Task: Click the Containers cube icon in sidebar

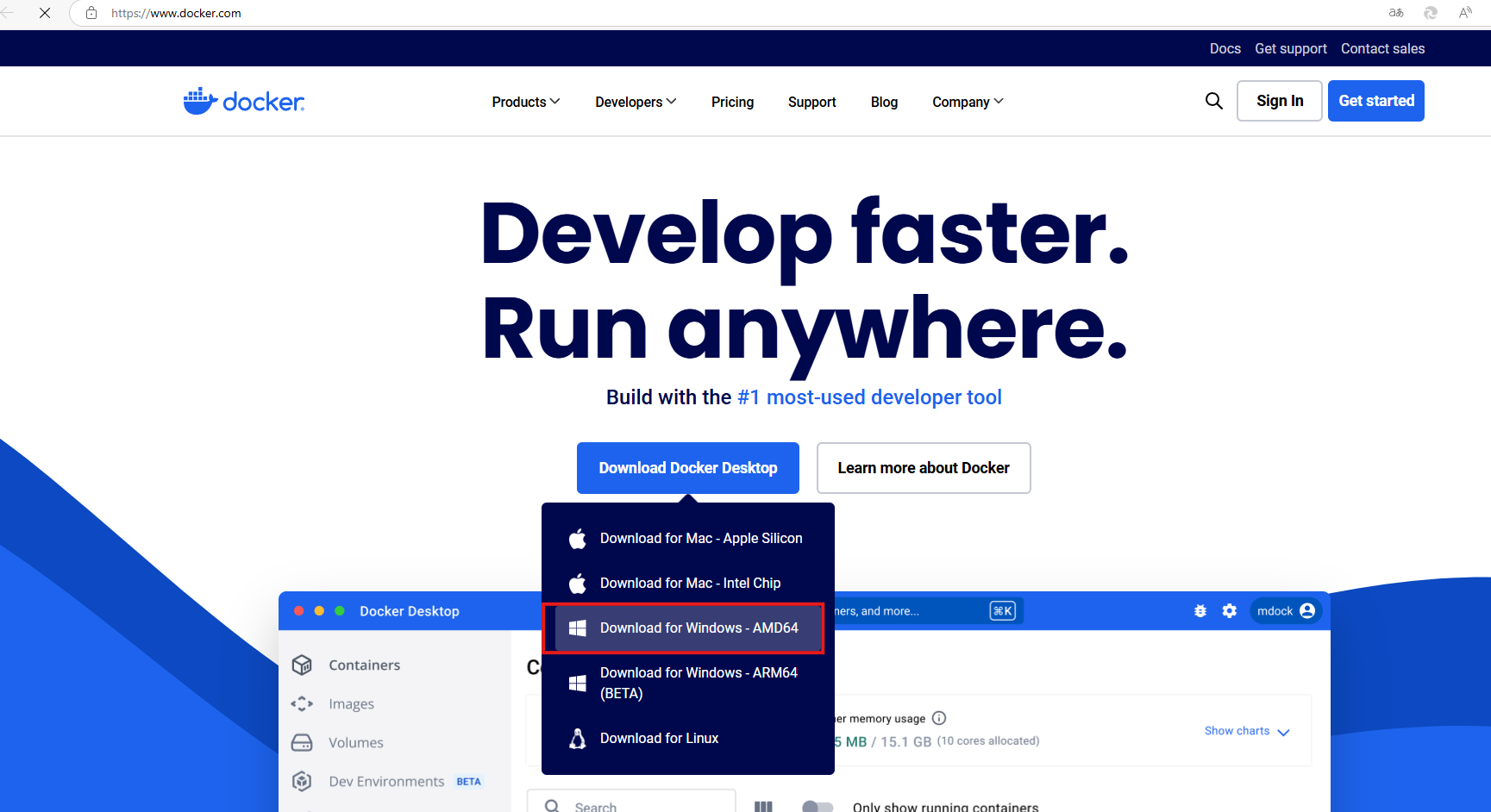Action: pyautogui.click(x=302, y=665)
